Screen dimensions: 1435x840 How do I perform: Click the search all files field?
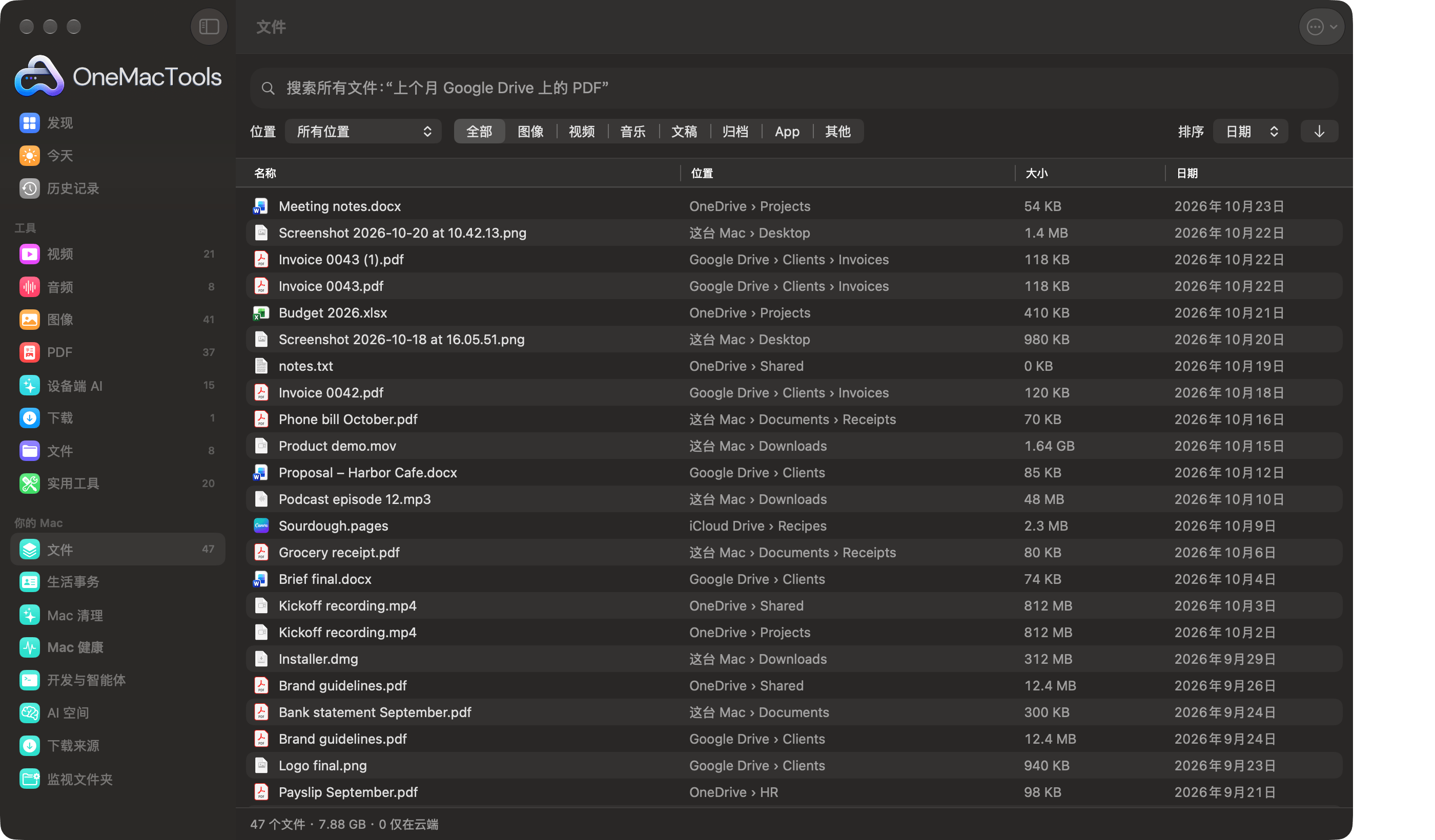tap(794, 88)
